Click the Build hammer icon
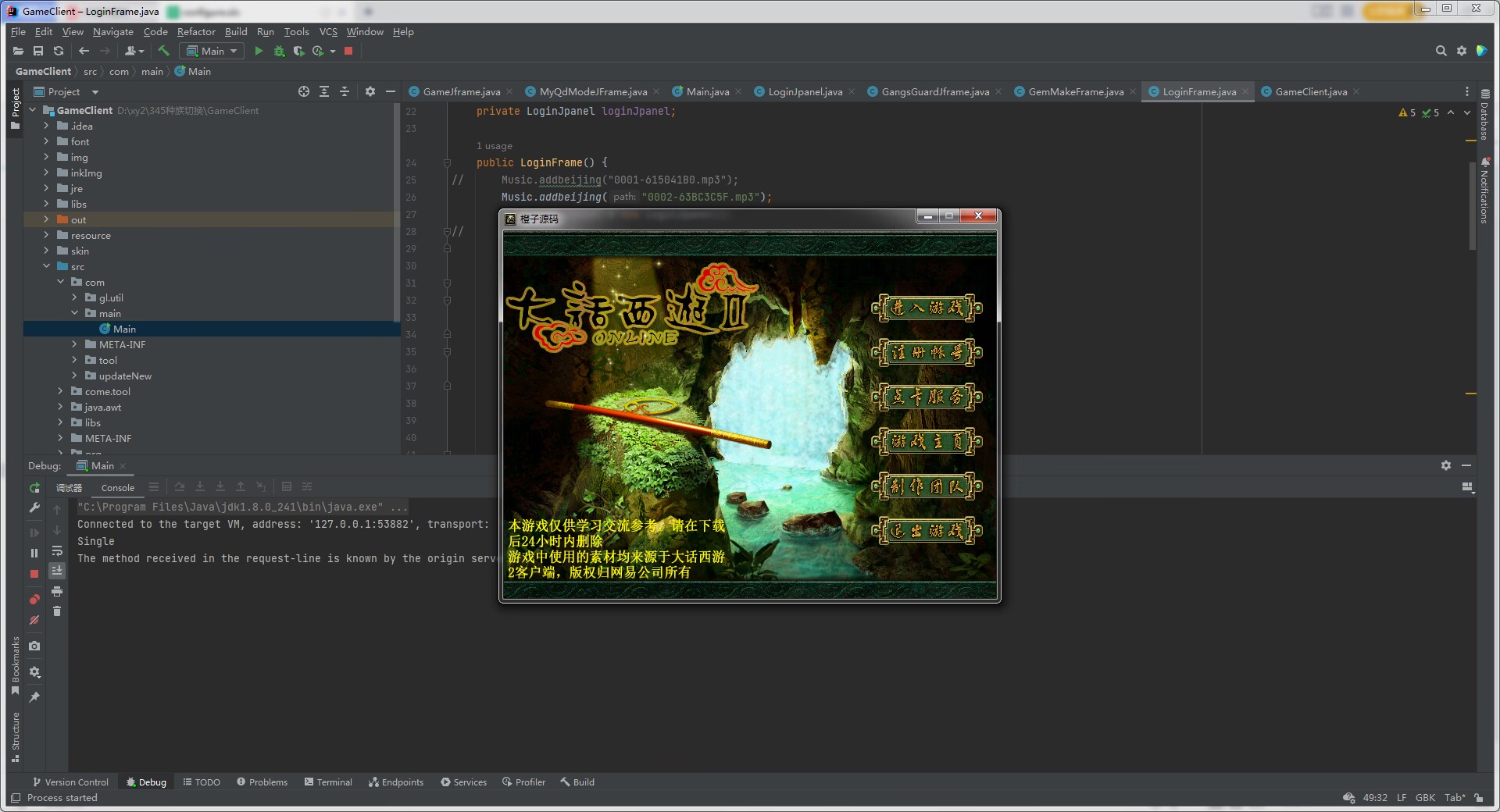 point(163,52)
